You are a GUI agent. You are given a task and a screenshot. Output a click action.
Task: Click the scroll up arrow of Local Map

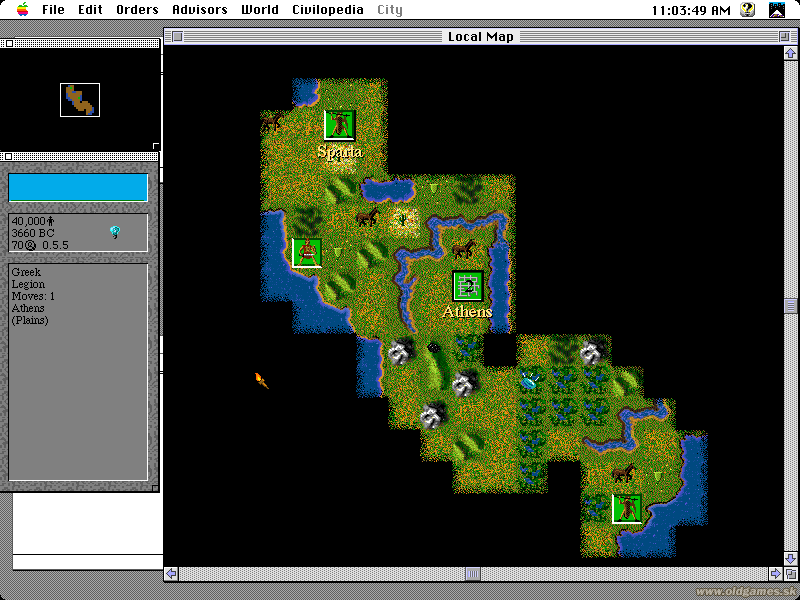790,53
